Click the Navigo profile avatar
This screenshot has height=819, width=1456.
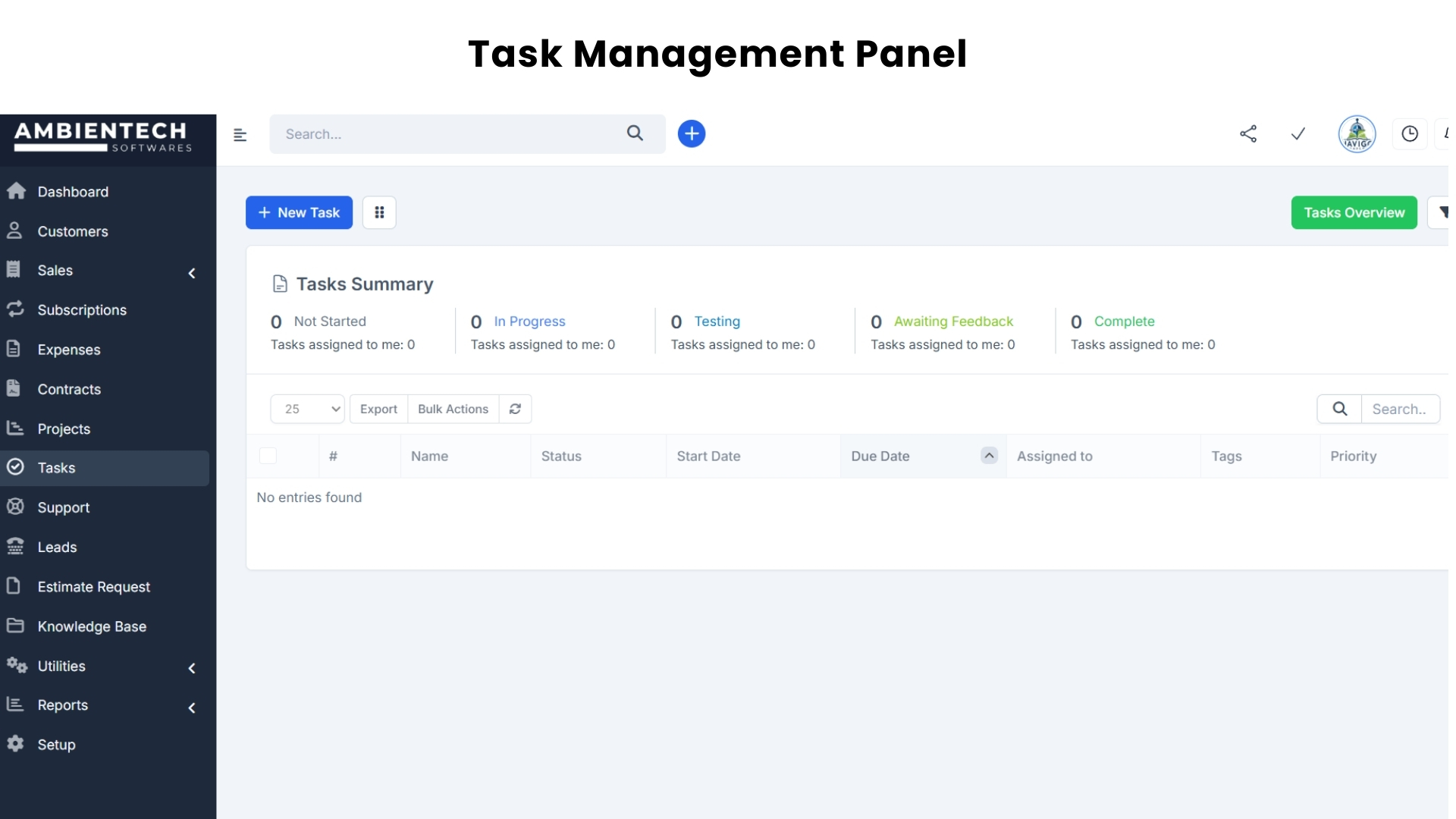tap(1357, 133)
